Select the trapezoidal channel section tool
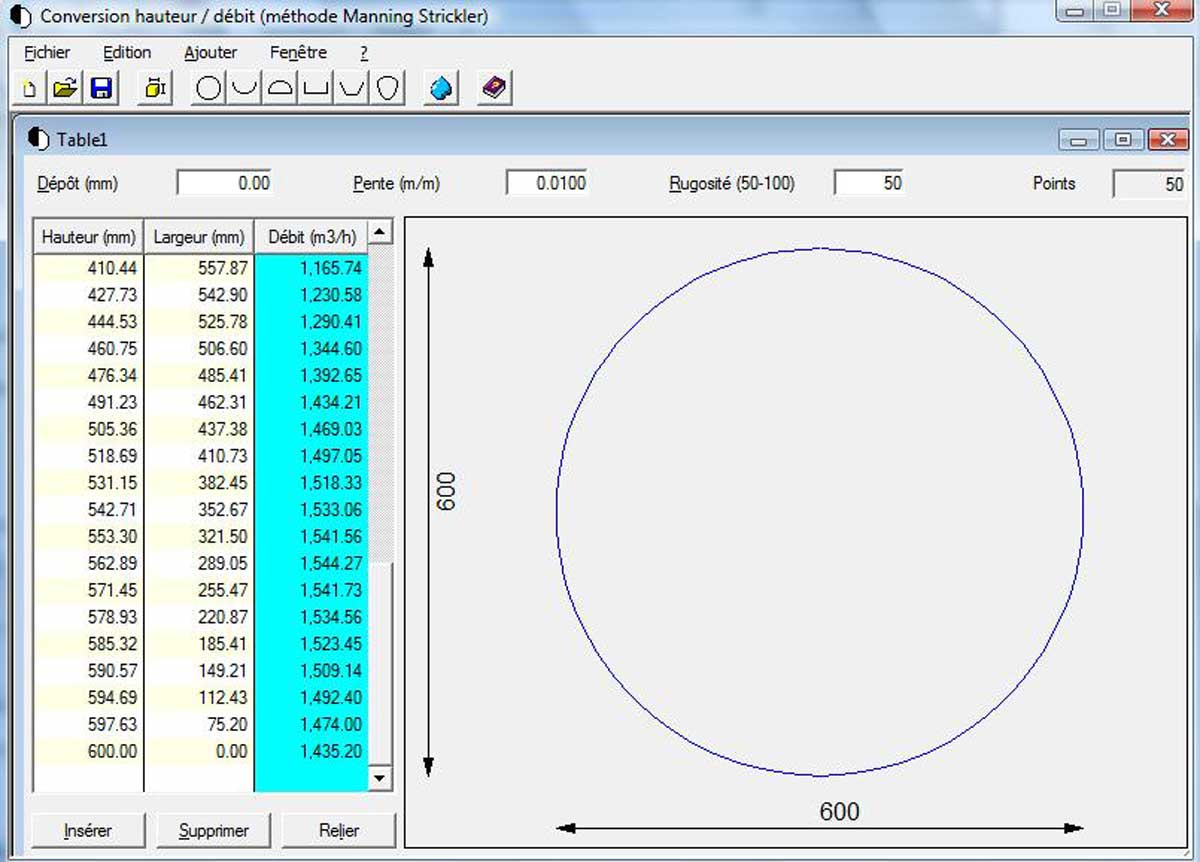The image size is (1200, 862). pyautogui.click(x=352, y=87)
